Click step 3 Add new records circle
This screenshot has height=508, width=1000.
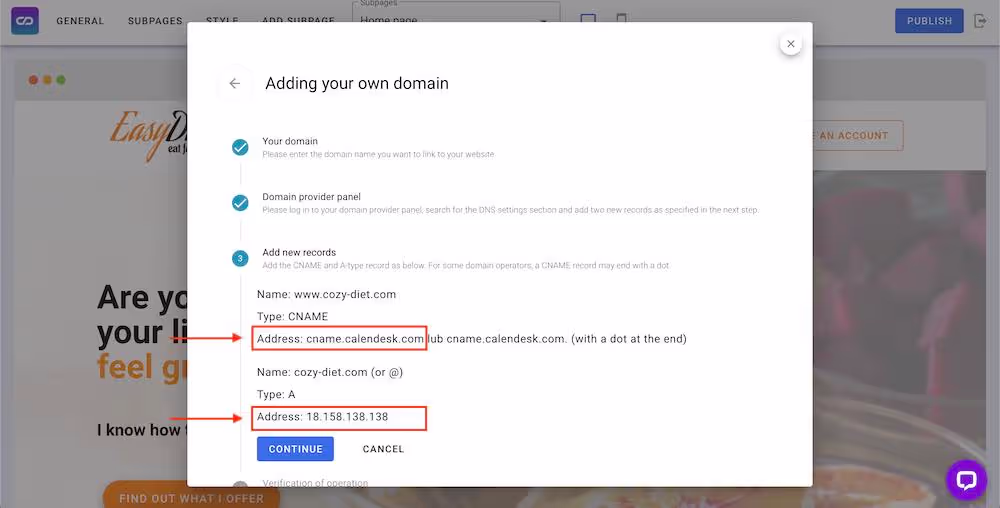pyautogui.click(x=240, y=259)
